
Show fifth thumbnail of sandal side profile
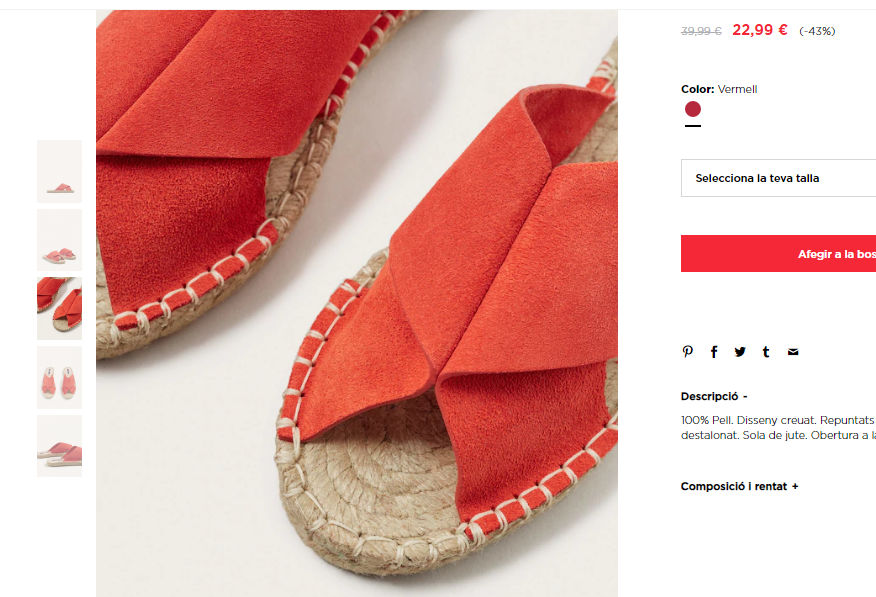[59, 446]
